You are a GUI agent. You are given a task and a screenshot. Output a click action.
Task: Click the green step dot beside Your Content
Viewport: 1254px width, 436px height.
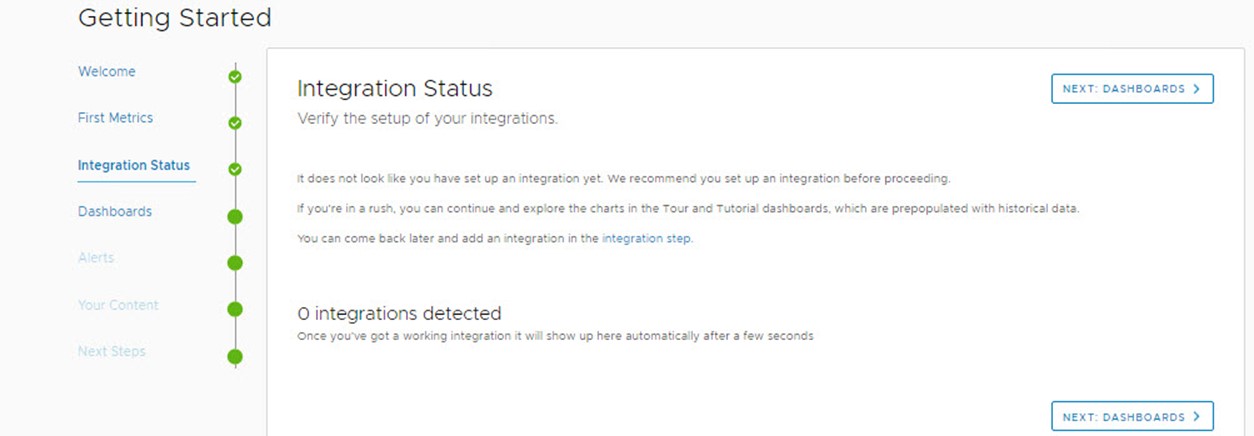235,310
